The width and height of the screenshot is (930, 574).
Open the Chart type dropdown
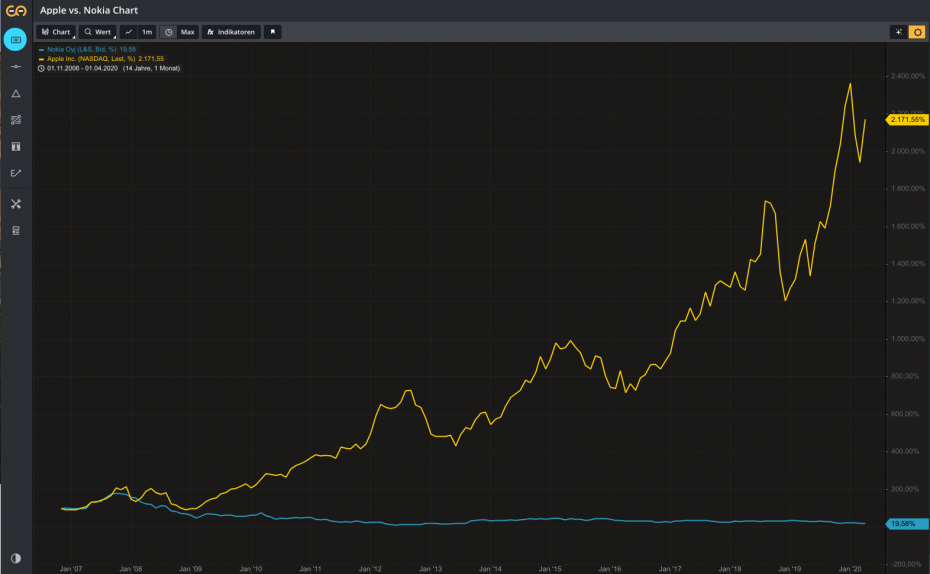coord(56,32)
